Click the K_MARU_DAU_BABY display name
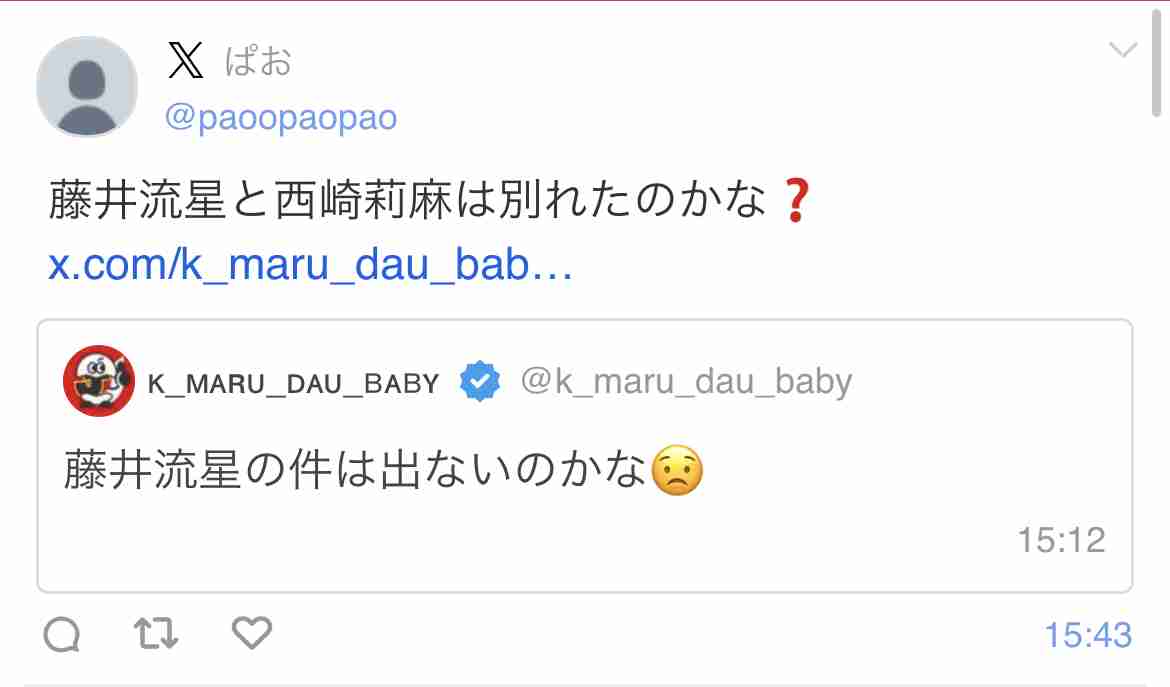Screen dimensions: 1170x687 (294, 383)
